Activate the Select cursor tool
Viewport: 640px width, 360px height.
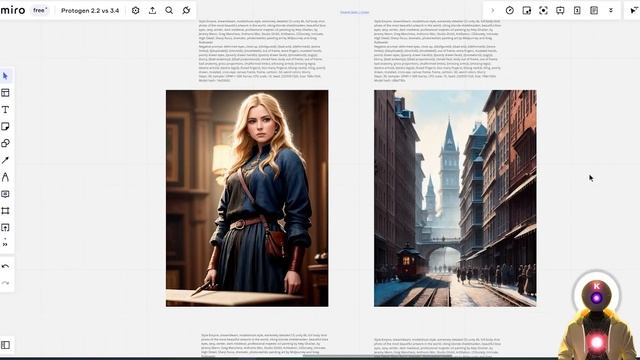coord(5,76)
